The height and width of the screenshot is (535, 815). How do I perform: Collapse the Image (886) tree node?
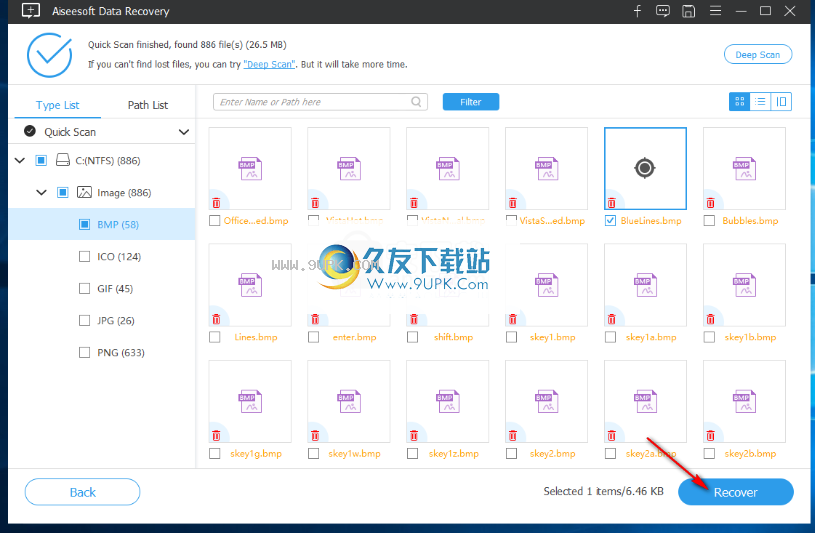click(41, 192)
